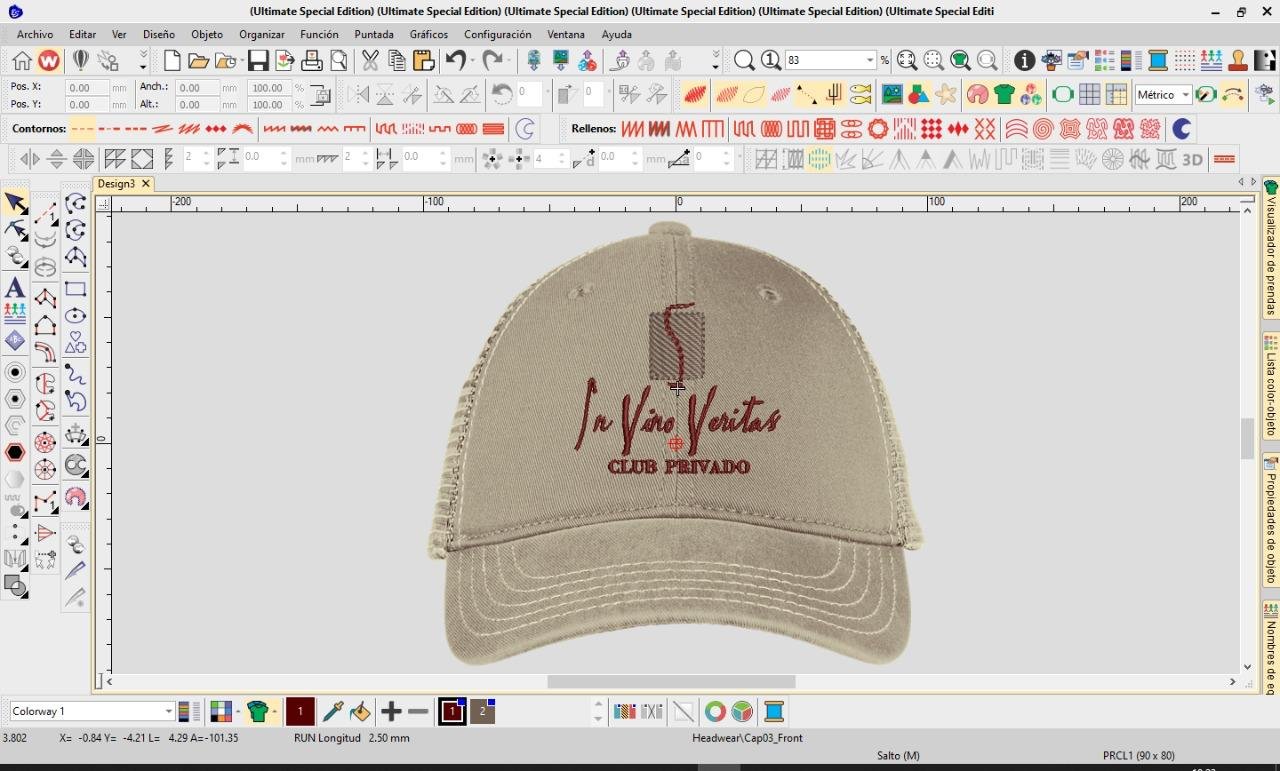Click the plus icon to add color

(391, 712)
